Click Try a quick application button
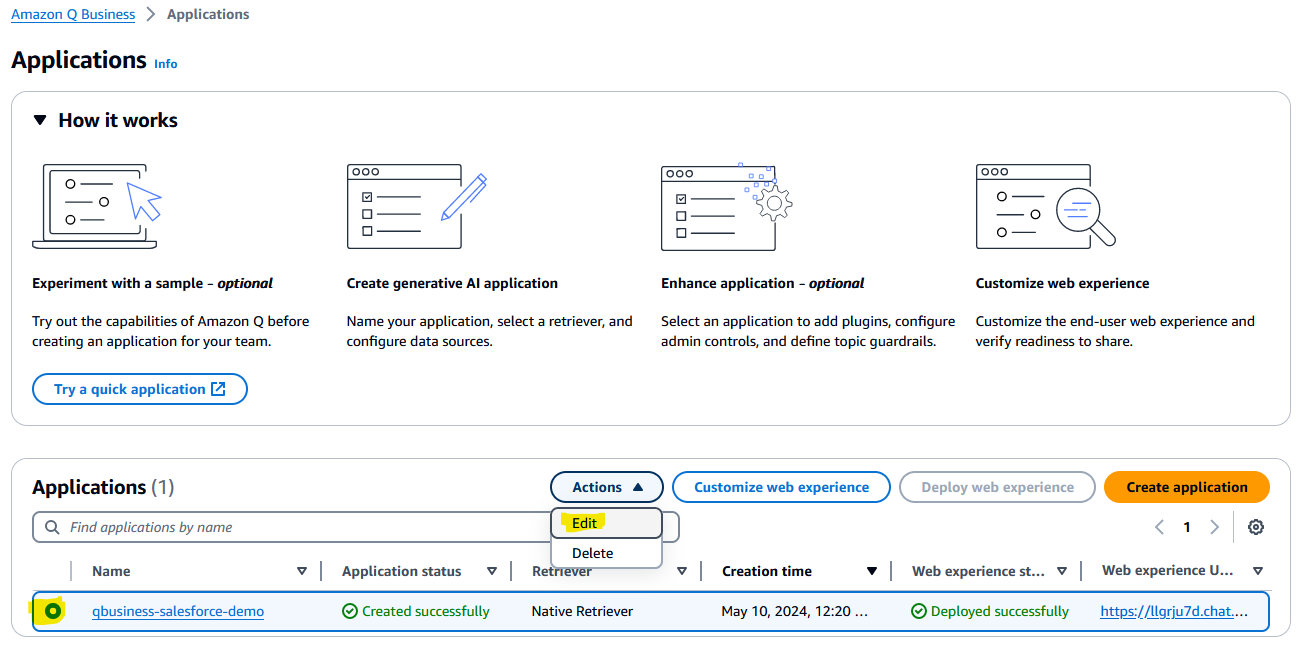Screen dimensions: 1296x645 140,389
